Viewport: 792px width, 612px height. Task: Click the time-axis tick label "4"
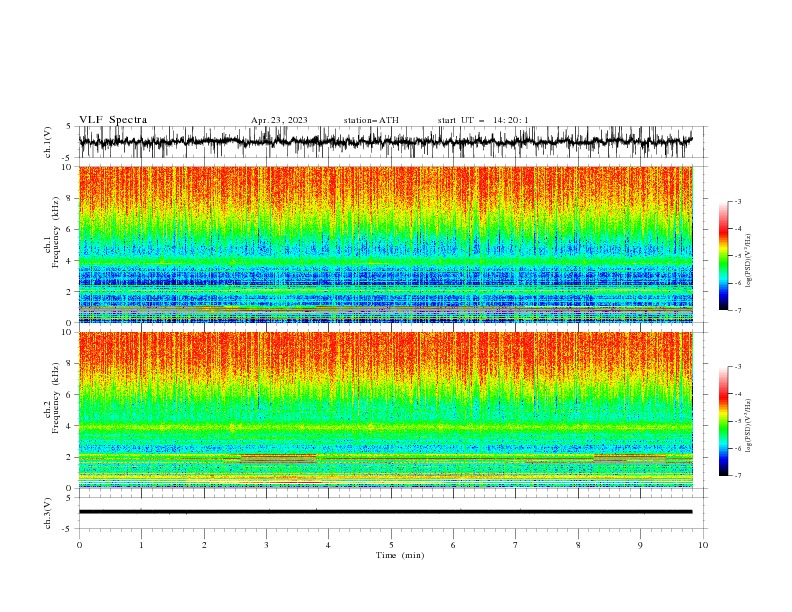pyautogui.click(x=328, y=545)
